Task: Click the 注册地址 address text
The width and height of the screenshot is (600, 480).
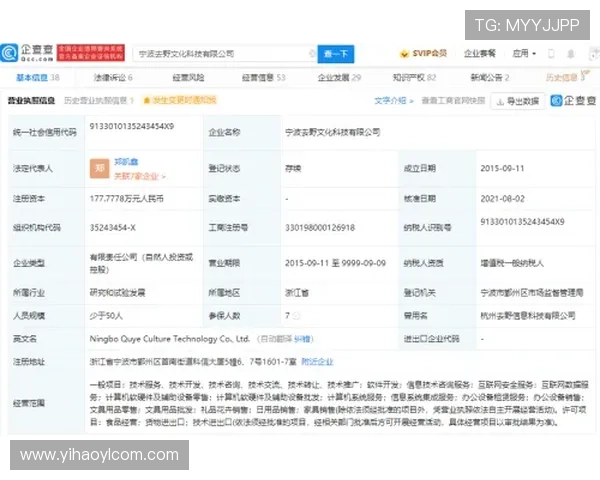Action: (x=193, y=362)
